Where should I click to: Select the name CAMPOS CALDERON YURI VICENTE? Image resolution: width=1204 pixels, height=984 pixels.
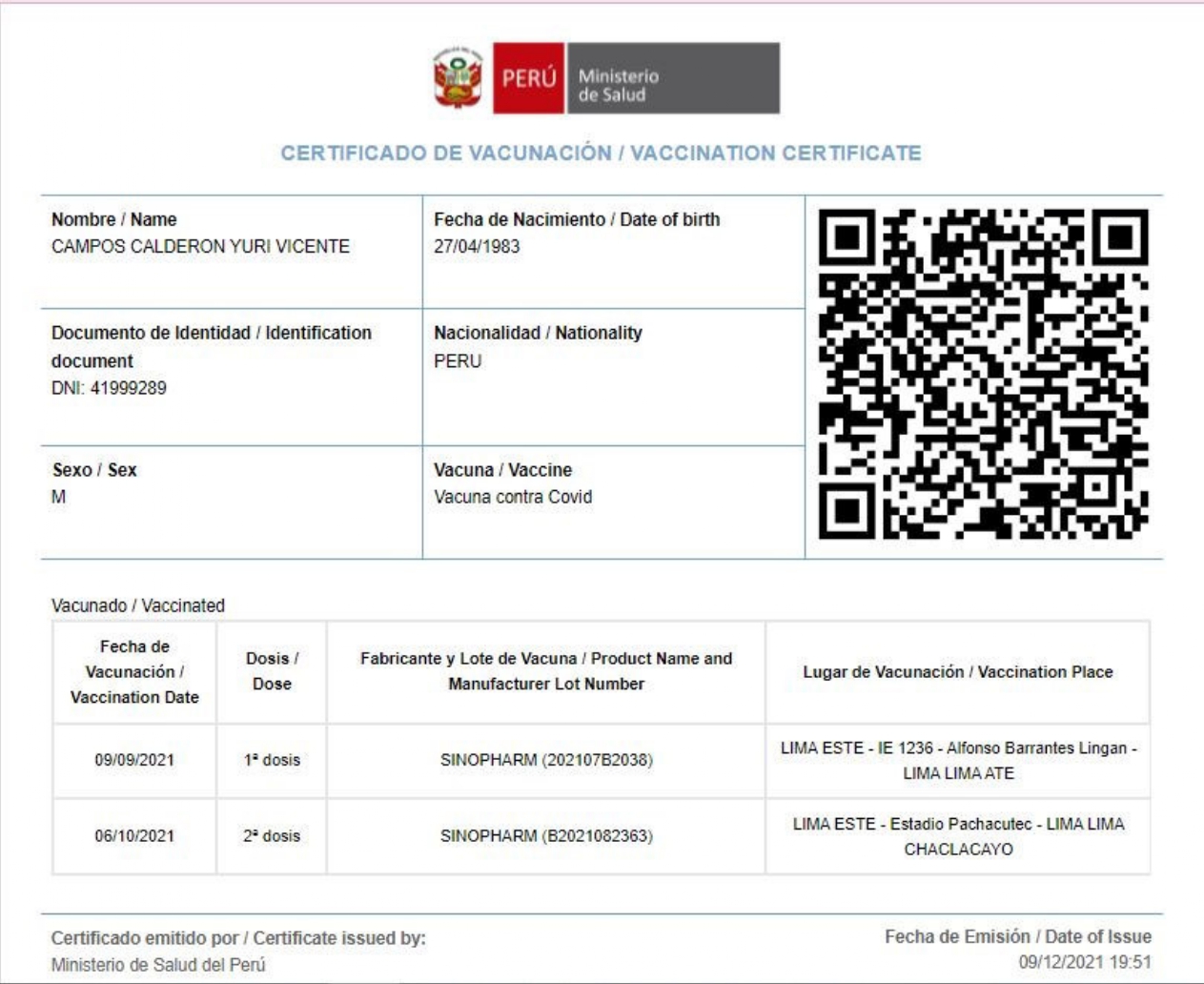click(x=200, y=246)
